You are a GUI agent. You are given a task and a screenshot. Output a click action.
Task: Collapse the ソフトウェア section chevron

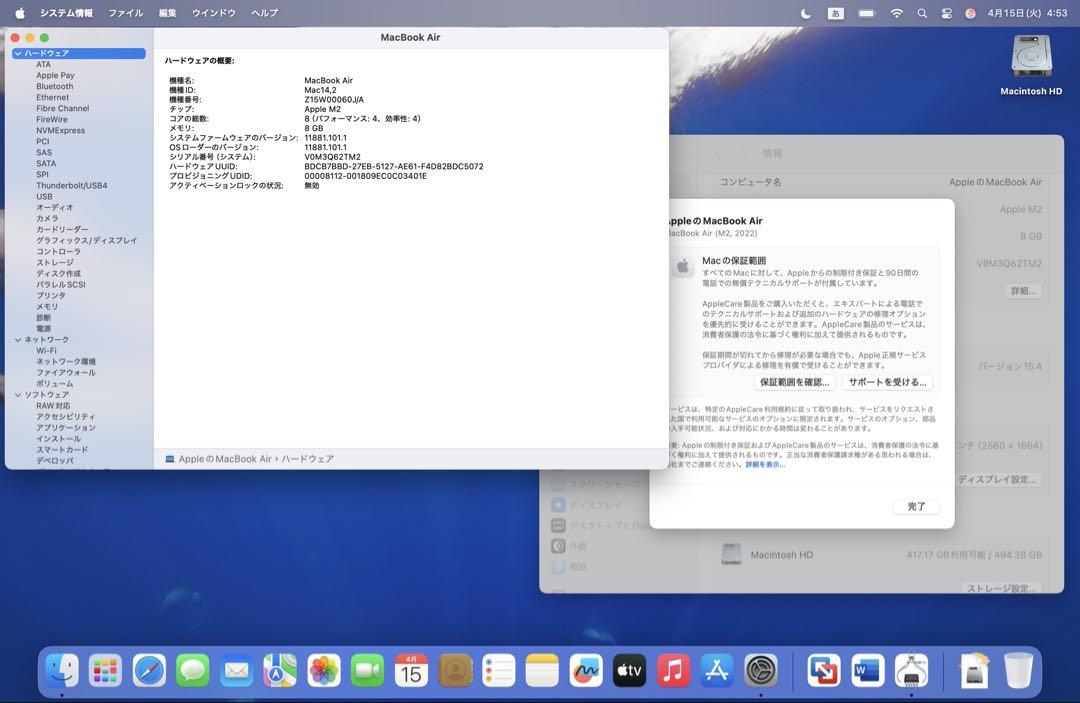pyautogui.click(x=18, y=395)
